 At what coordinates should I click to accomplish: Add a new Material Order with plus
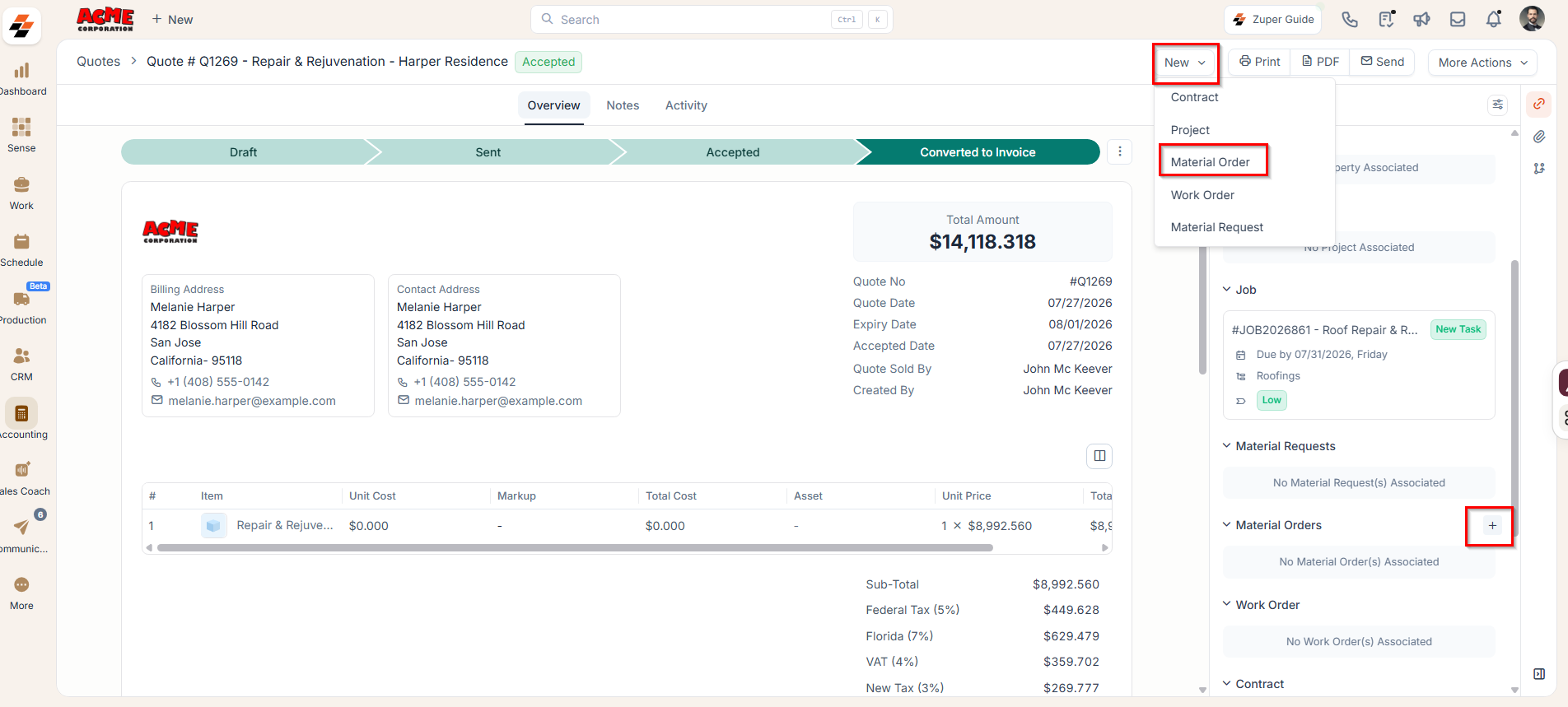(1492, 525)
